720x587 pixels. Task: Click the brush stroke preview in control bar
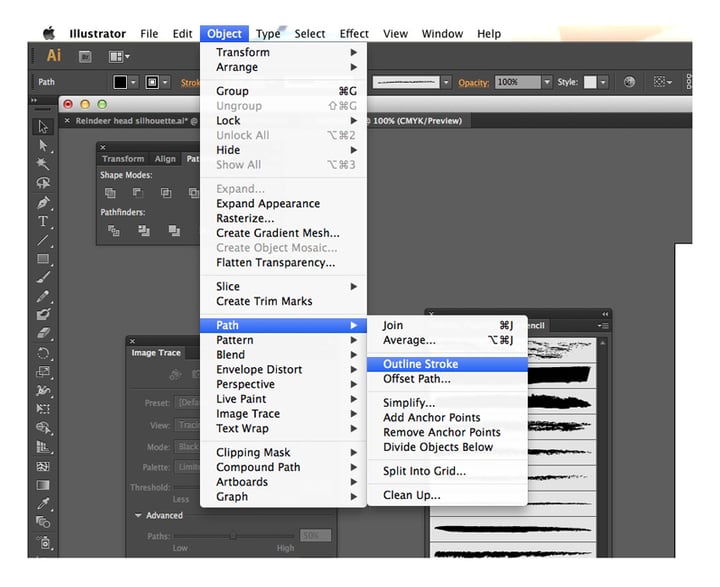pos(406,82)
